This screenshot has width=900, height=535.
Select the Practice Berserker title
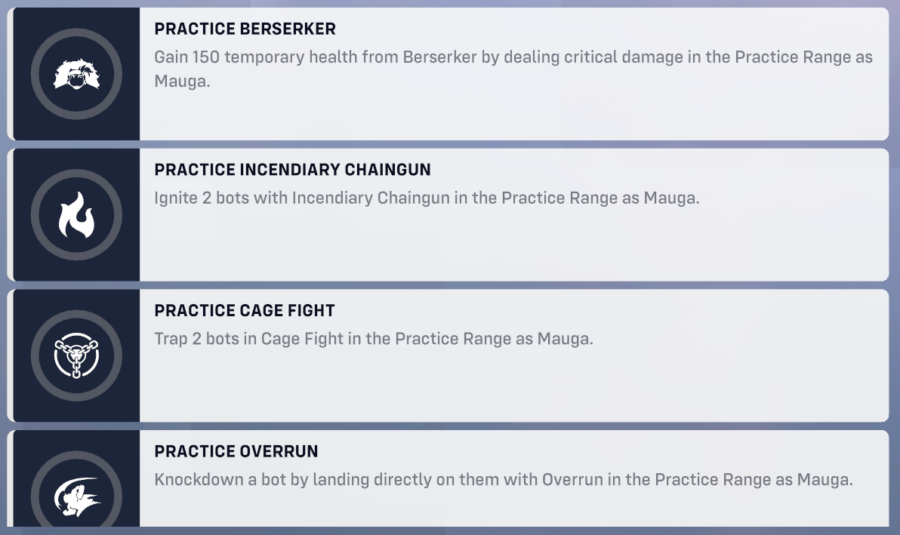[x=244, y=29]
